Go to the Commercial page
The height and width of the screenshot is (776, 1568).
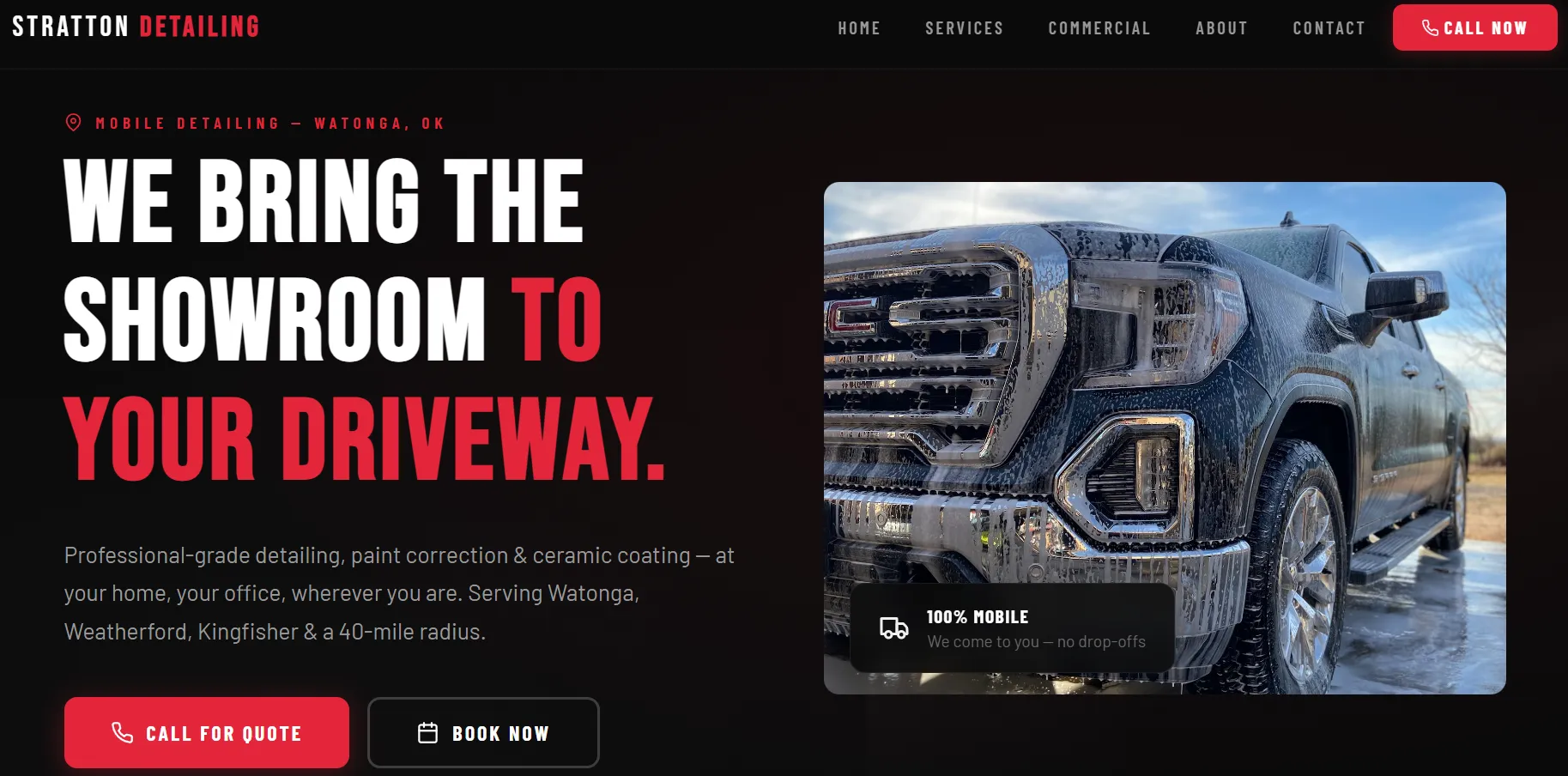click(x=1099, y=28)
